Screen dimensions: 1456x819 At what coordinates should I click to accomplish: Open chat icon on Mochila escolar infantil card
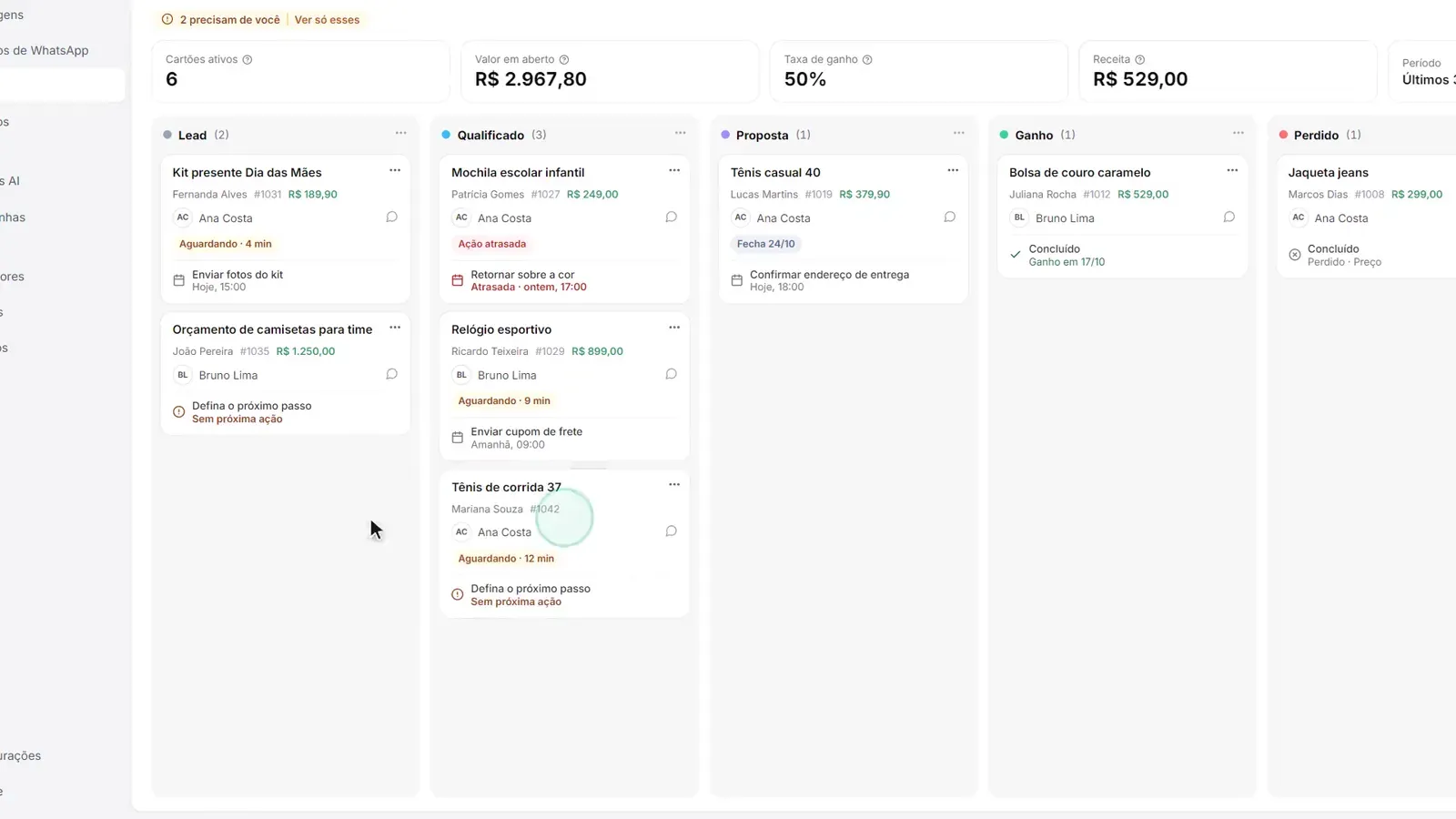tap(671, 217)
